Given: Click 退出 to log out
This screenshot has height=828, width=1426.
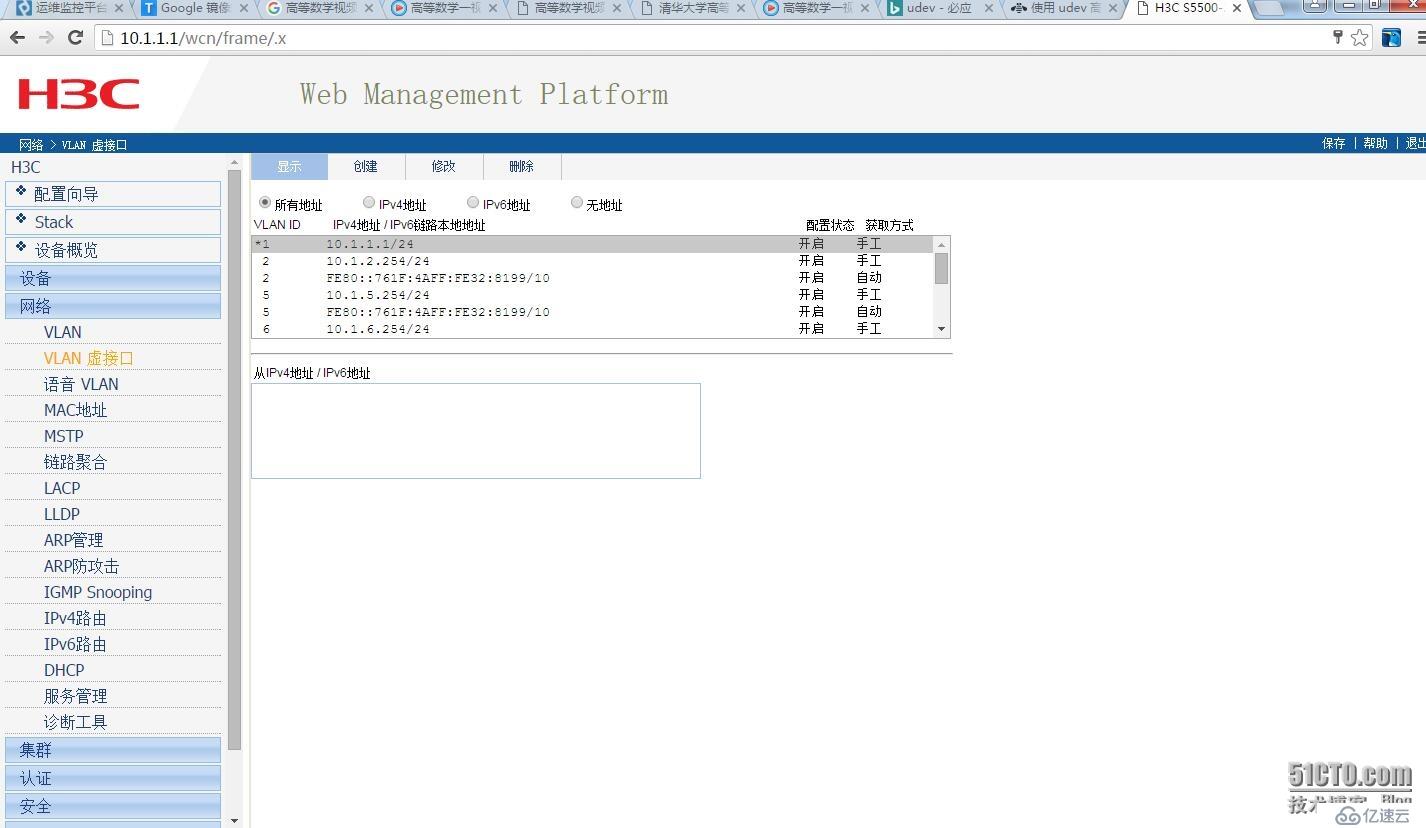Looking at the screenshot, I should (1415, 144).
